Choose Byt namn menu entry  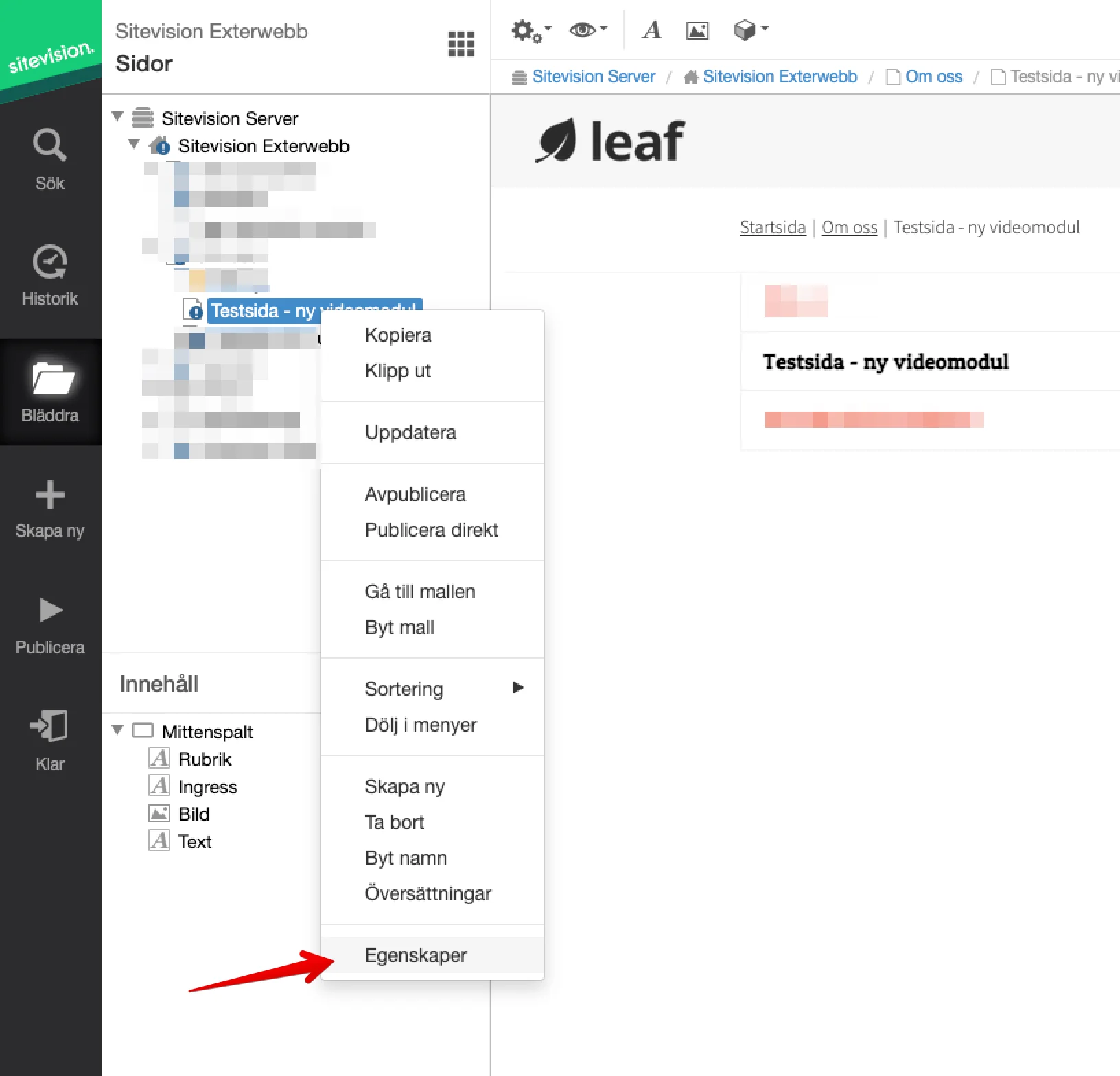coord(432,858)
